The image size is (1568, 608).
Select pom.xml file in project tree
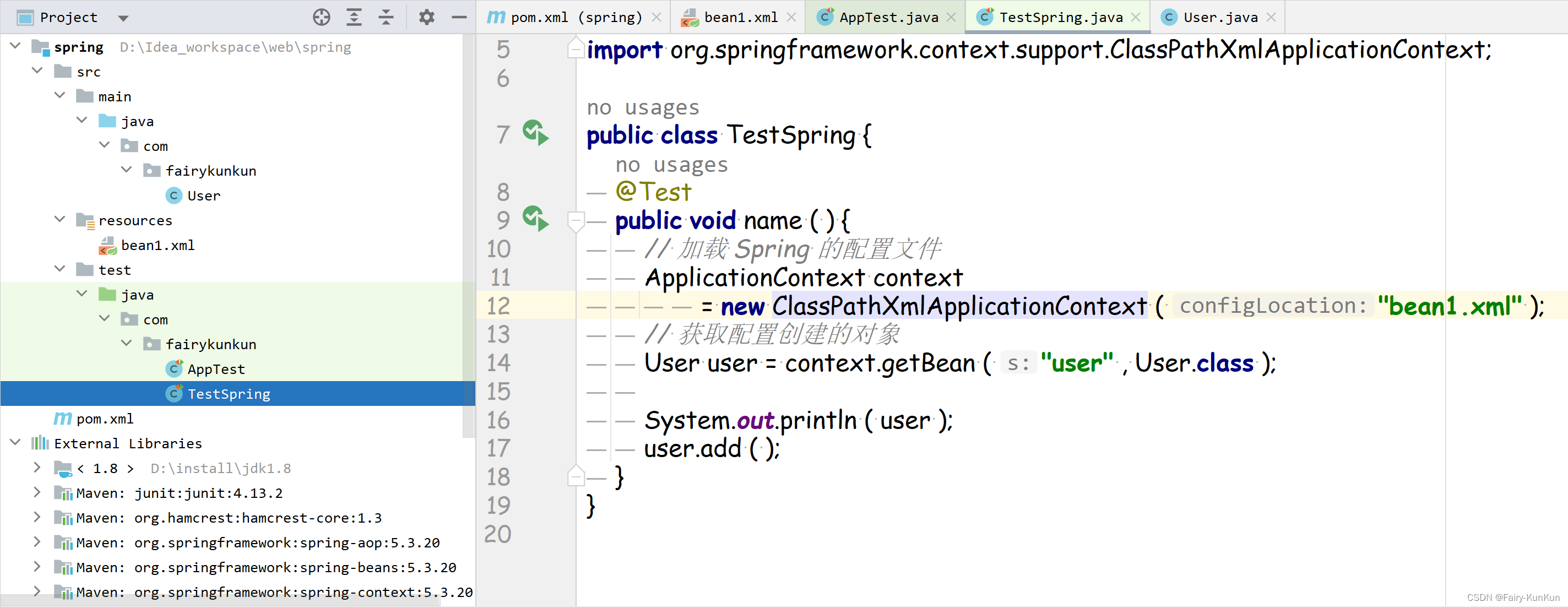(94, 419)
